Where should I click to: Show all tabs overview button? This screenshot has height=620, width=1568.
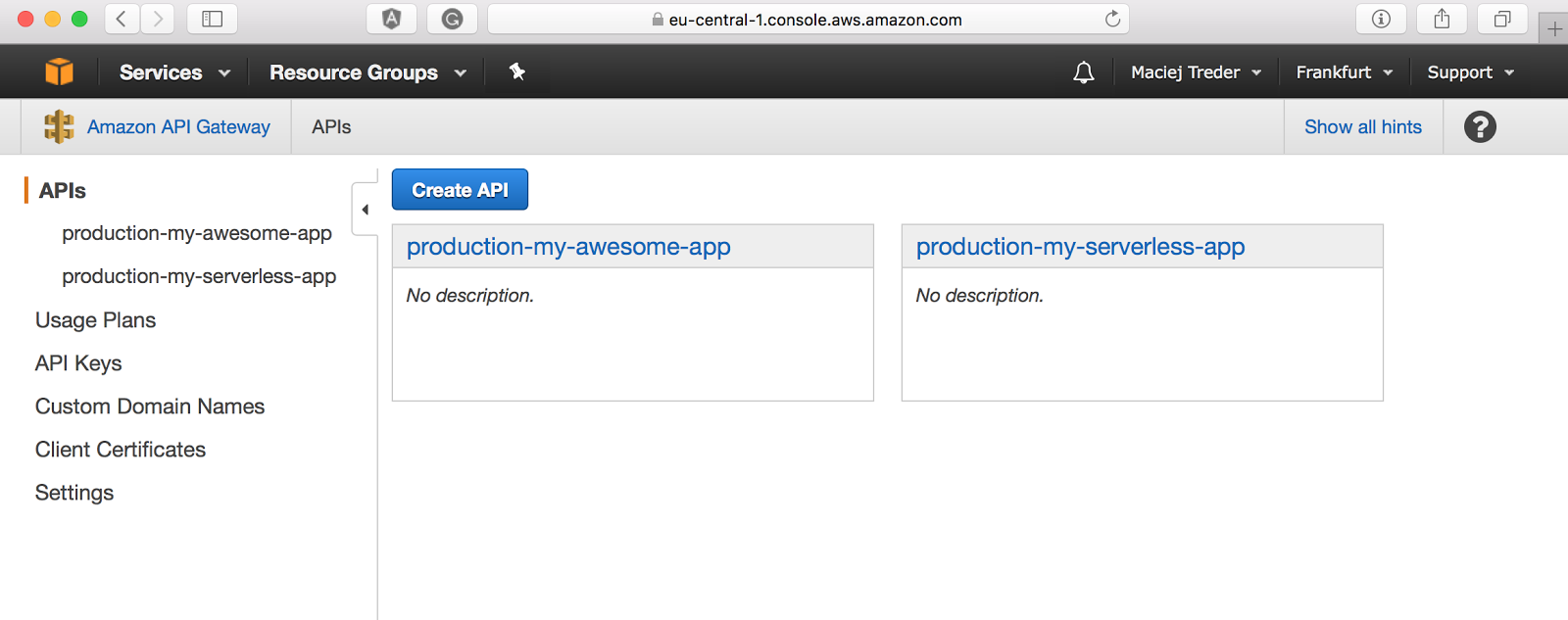tap(1502, 19)
